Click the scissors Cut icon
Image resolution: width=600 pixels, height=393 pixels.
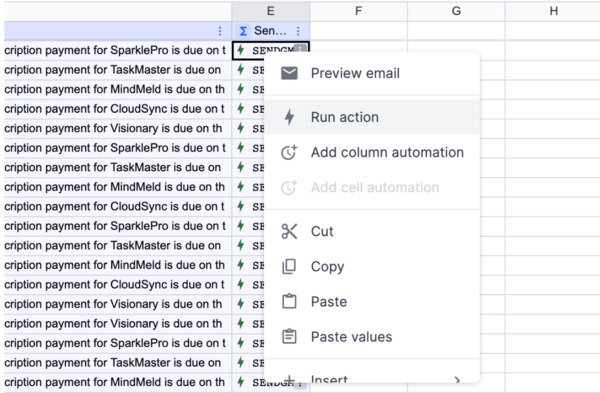(289, 231)
